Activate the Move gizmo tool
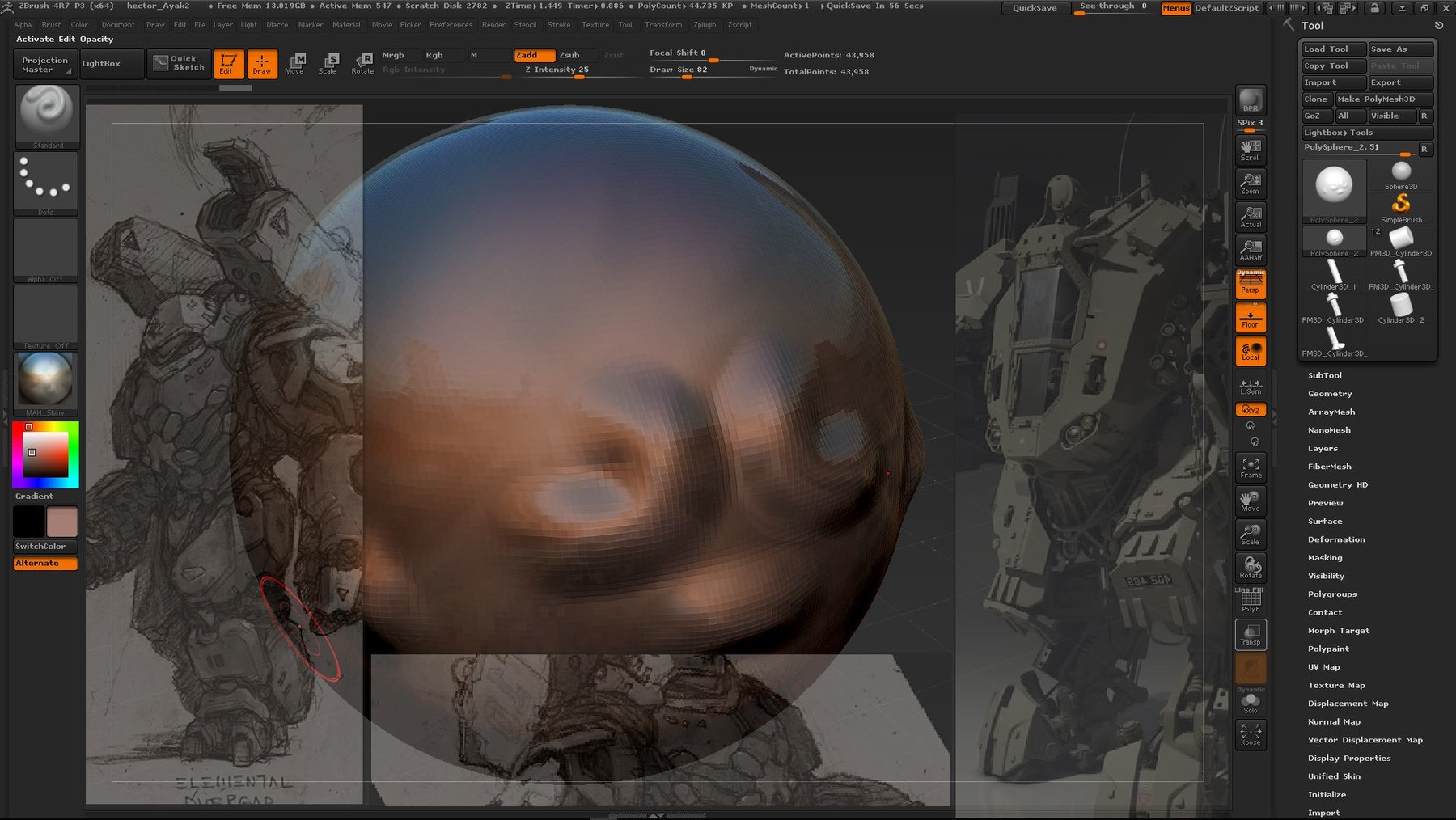This screenshot has height=820, width=1456. point(295,63)
